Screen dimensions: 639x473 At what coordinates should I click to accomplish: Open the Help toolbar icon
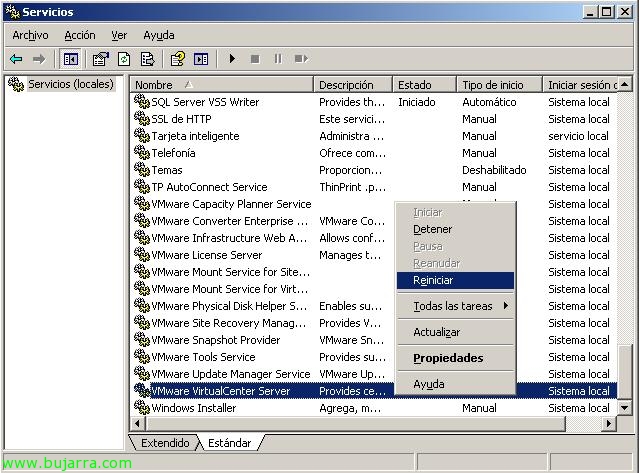(177, 59)
